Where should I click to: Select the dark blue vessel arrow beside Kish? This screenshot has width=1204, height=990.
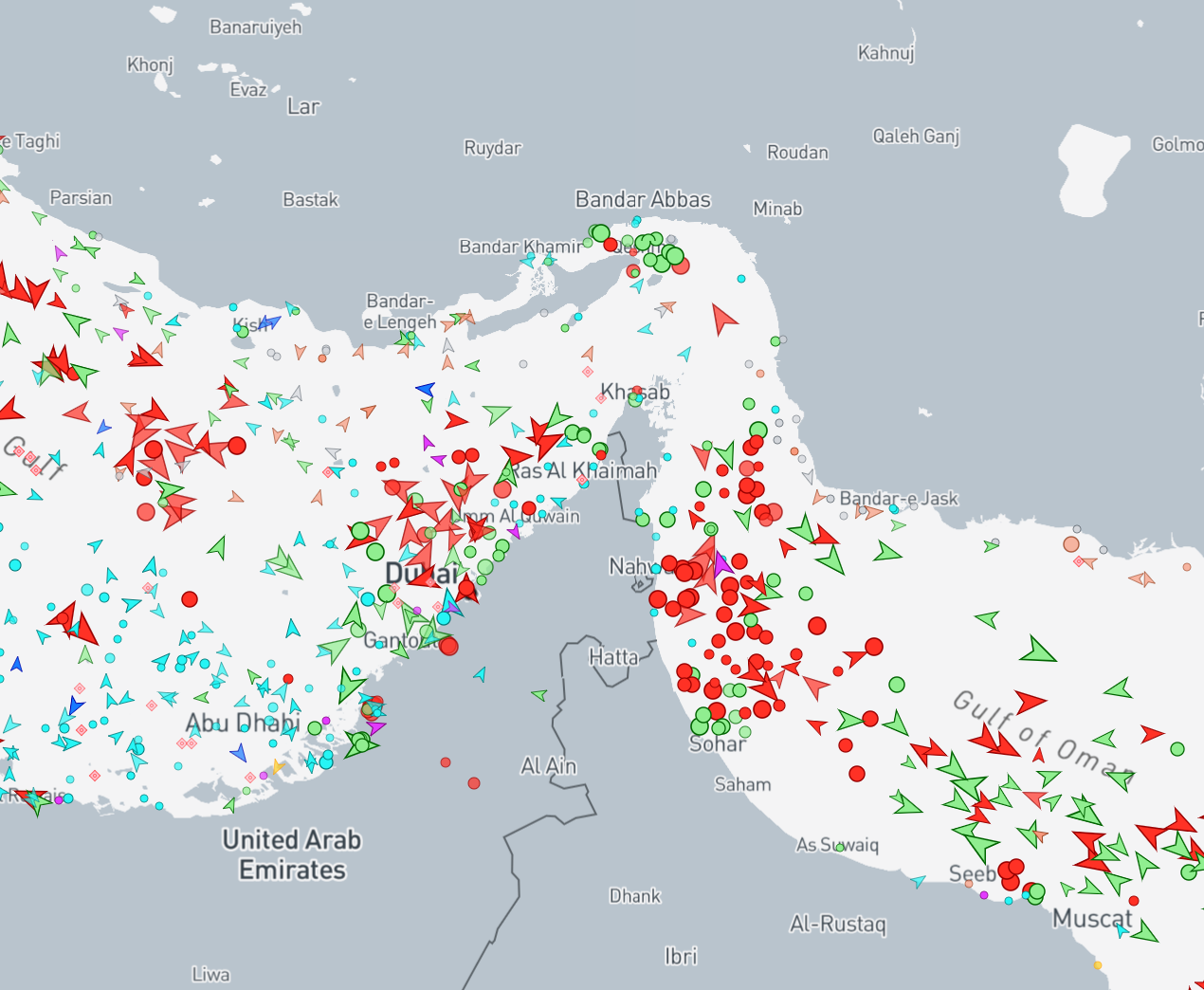tap(270, 322)
